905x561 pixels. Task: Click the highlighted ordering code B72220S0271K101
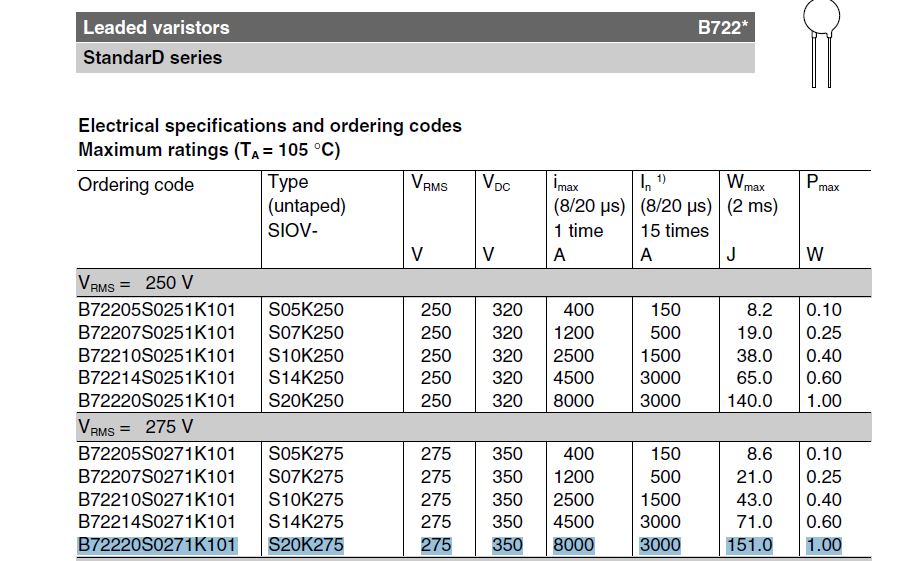157,545
